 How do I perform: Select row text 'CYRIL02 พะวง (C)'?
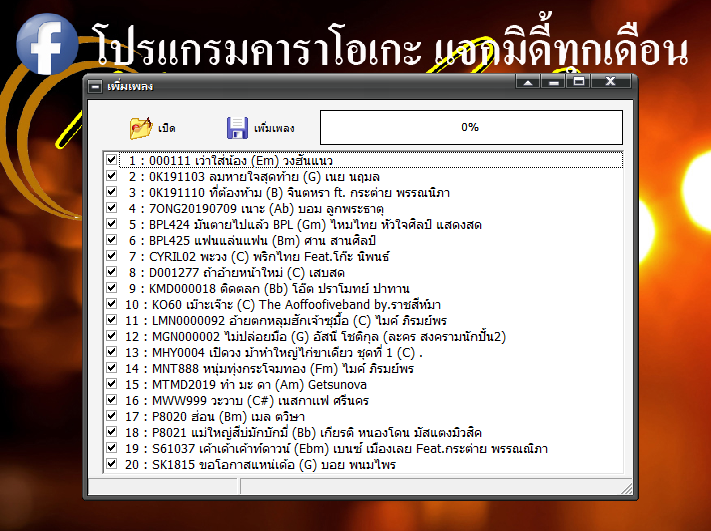[x=199, y=257]
